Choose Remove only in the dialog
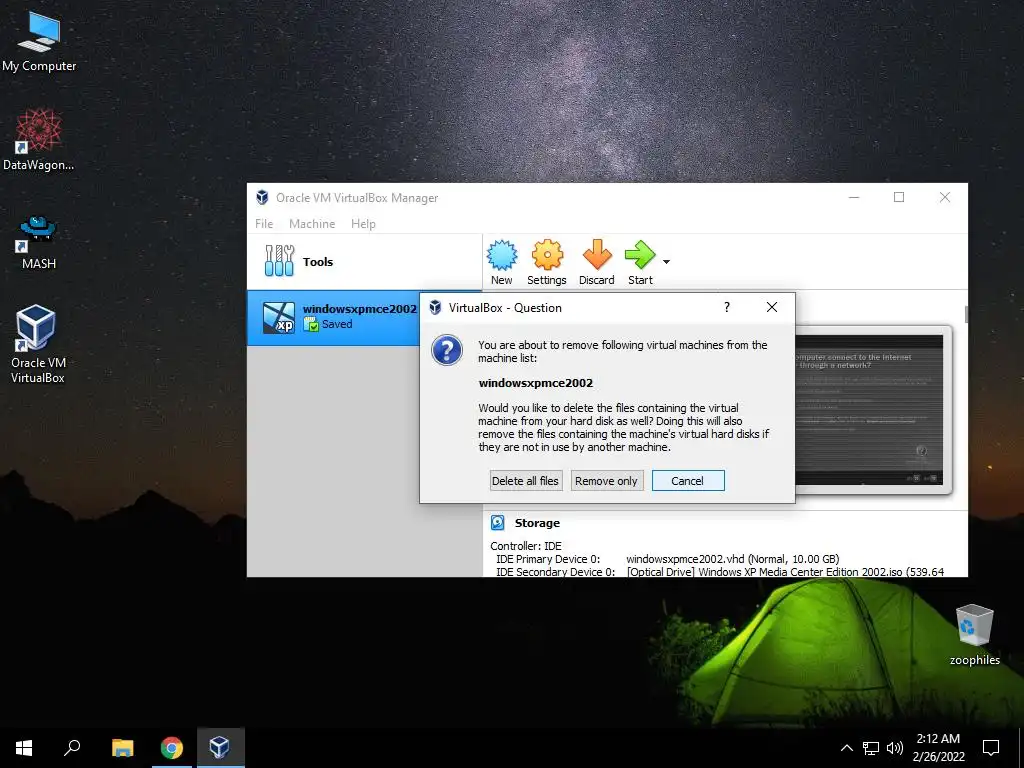 pos(607,481)
